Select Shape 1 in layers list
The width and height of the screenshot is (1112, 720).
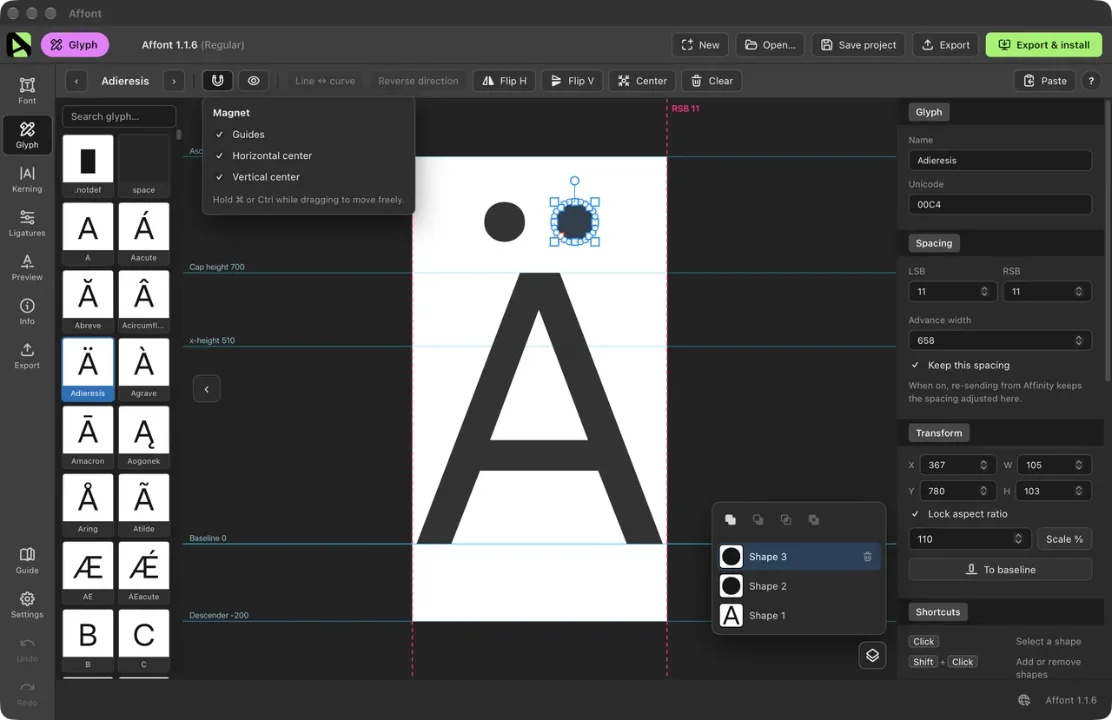tap(799, 616)
